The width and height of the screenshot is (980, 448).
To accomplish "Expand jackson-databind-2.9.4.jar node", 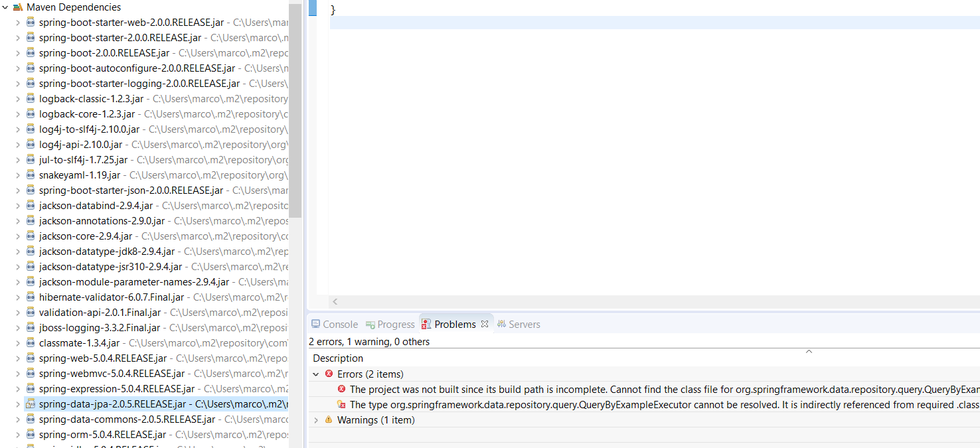I will coord(18,206).
